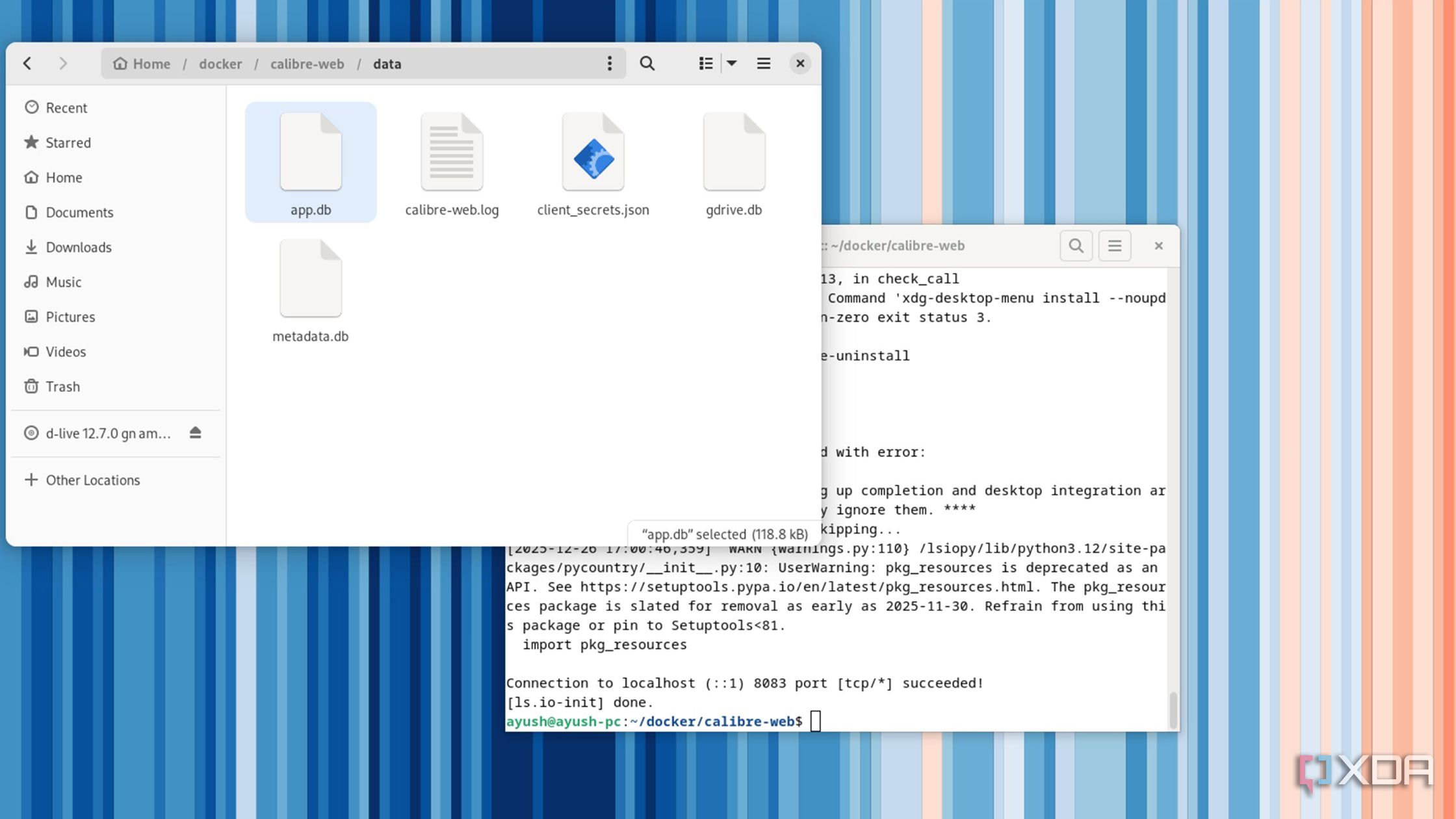
Task: Open path bar three-dot menu
Action: tap(609, 63)
